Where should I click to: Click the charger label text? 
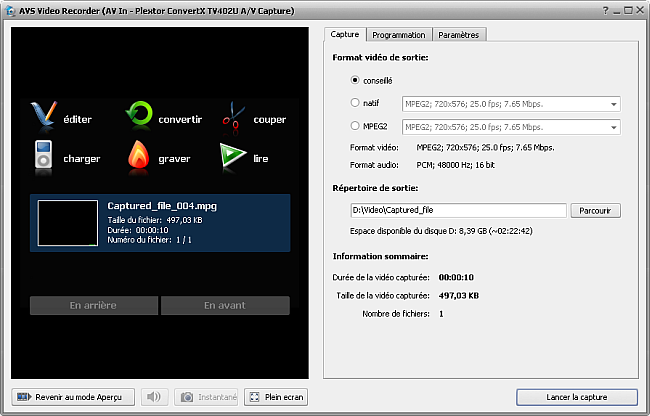[82, 159]
